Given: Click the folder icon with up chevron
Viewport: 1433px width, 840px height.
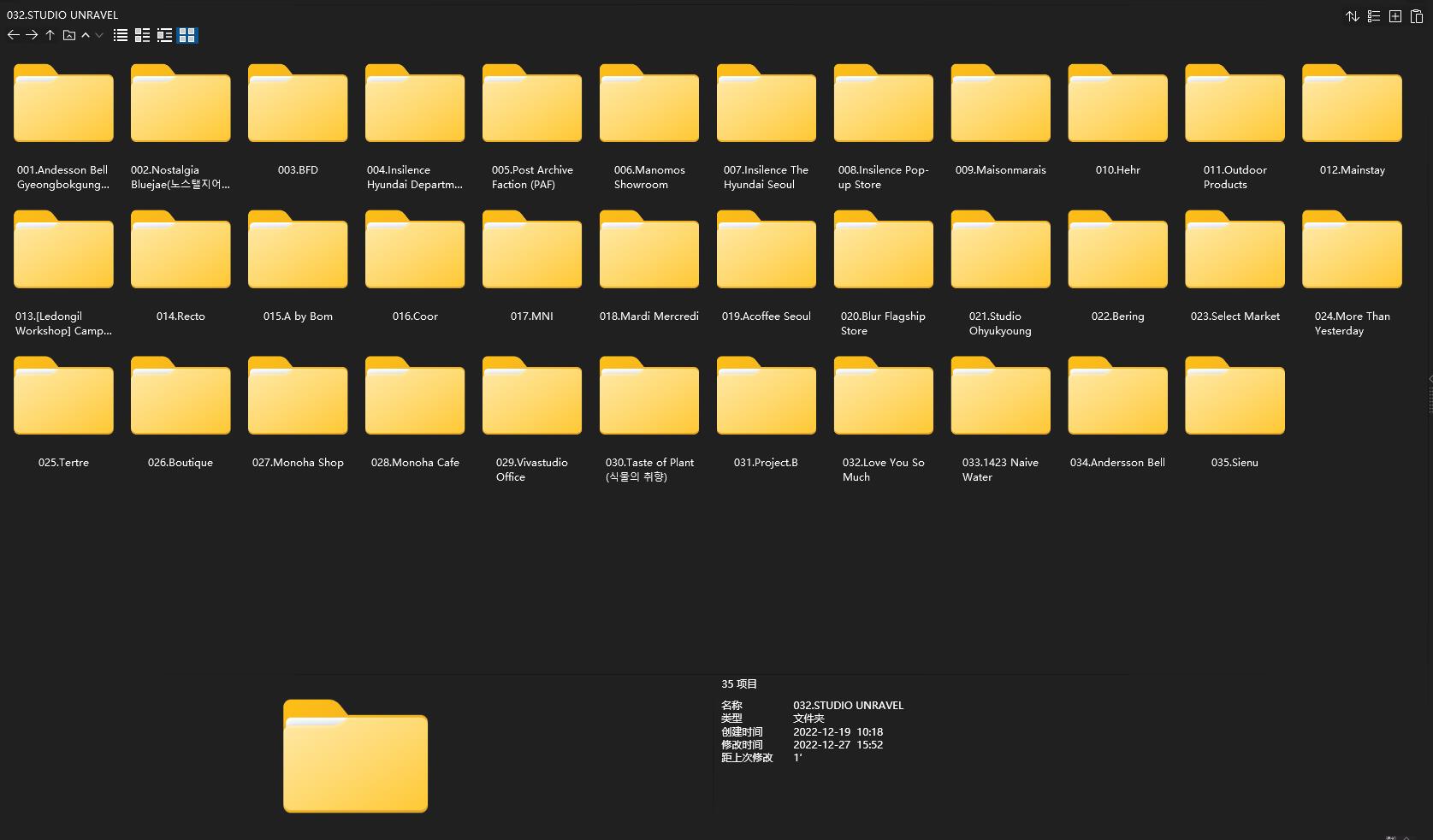Looking at the screenshot, I should pos(69,35).
